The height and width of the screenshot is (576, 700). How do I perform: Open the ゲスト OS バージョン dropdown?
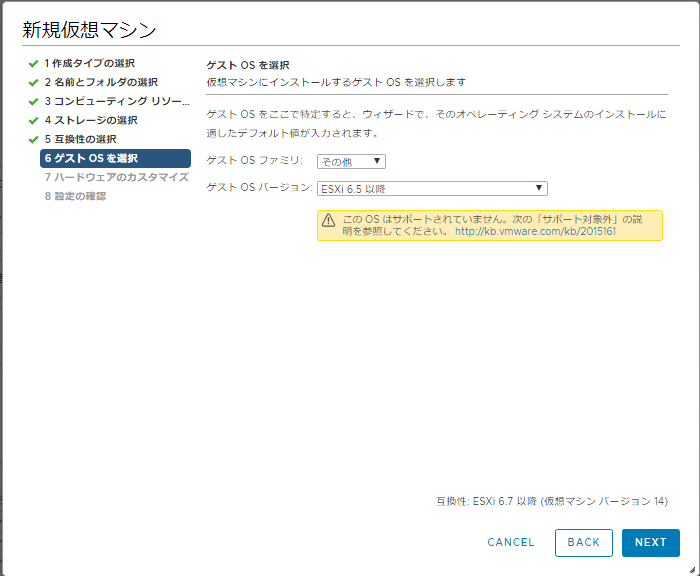(x=432, y=188)
